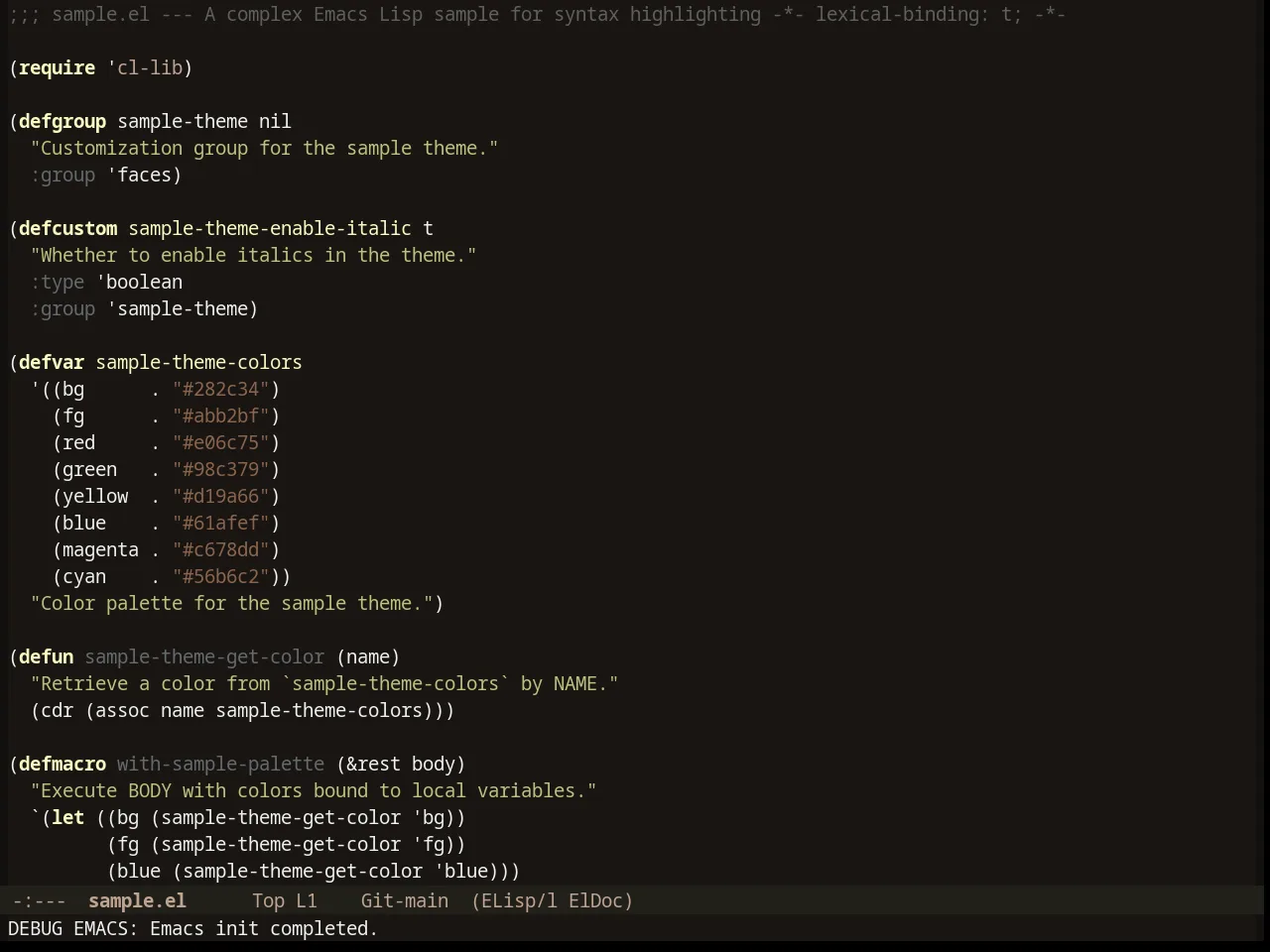Click the ':type' keyword

point(58,283)
